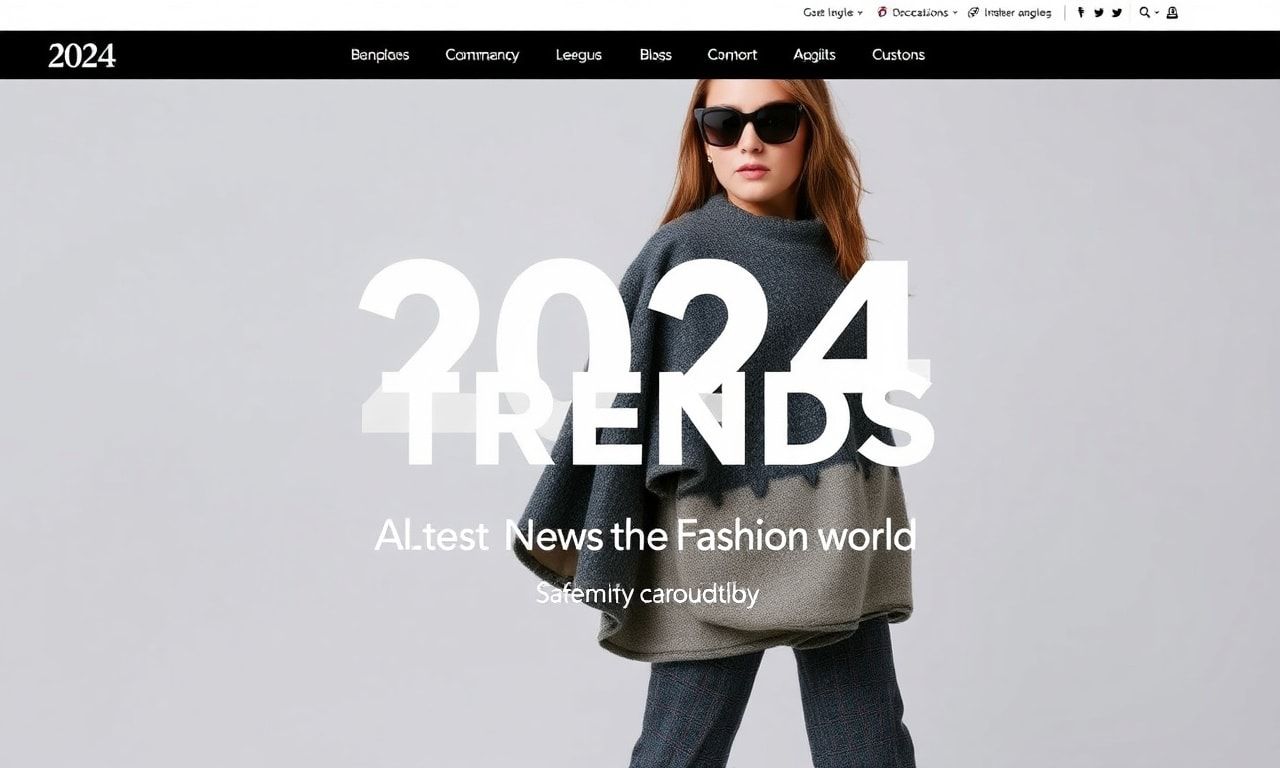This screenshot has width=1280, height=768.
Task: Click the red icon beside Occations
Action: tap(882, 13)
